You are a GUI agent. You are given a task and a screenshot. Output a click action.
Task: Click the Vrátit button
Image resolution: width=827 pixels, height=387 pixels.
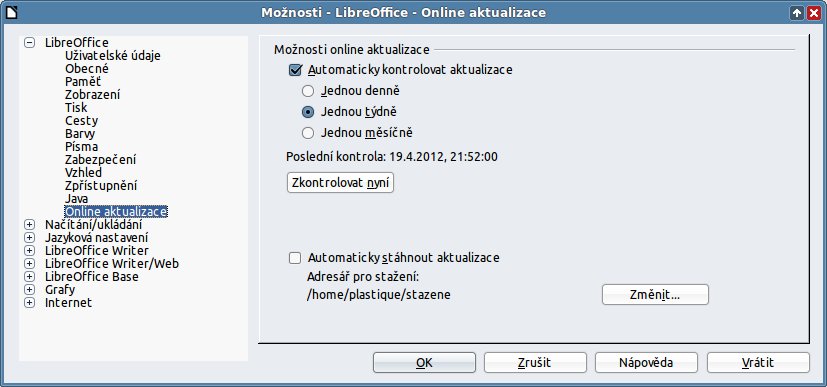click(758, 362)
